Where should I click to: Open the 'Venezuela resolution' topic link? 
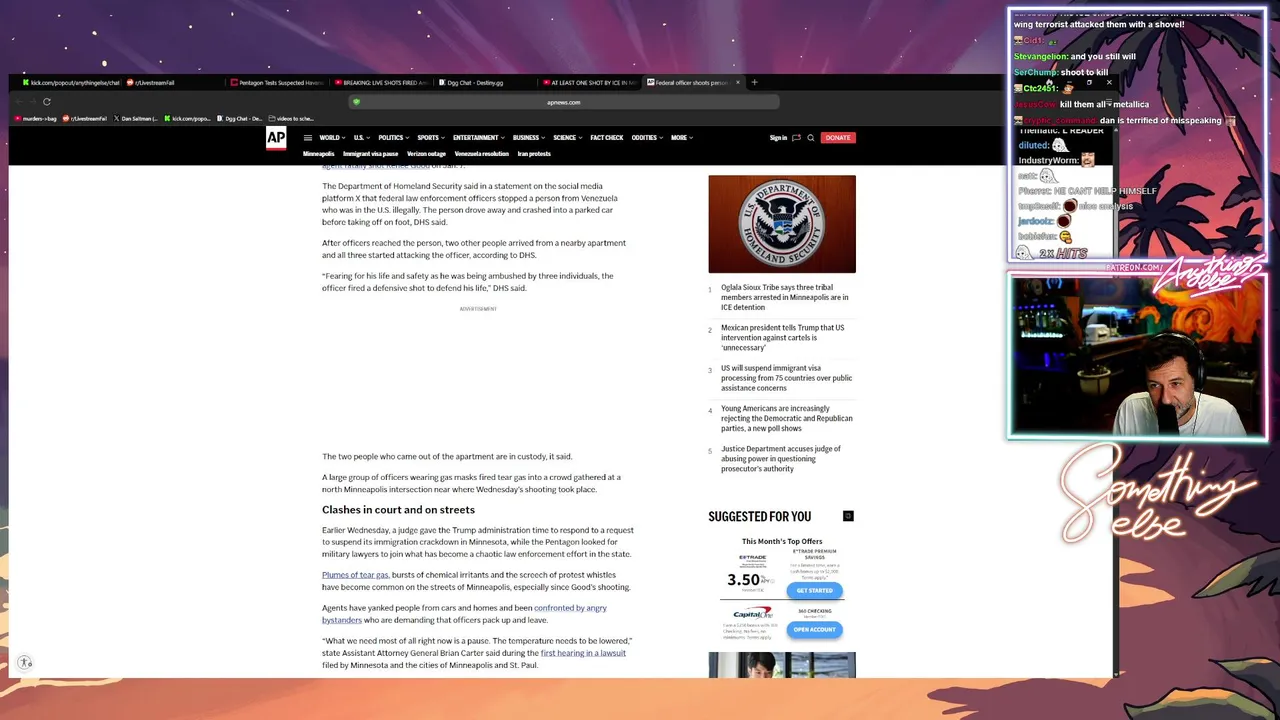pyautogui.click(x=481, y=154)
